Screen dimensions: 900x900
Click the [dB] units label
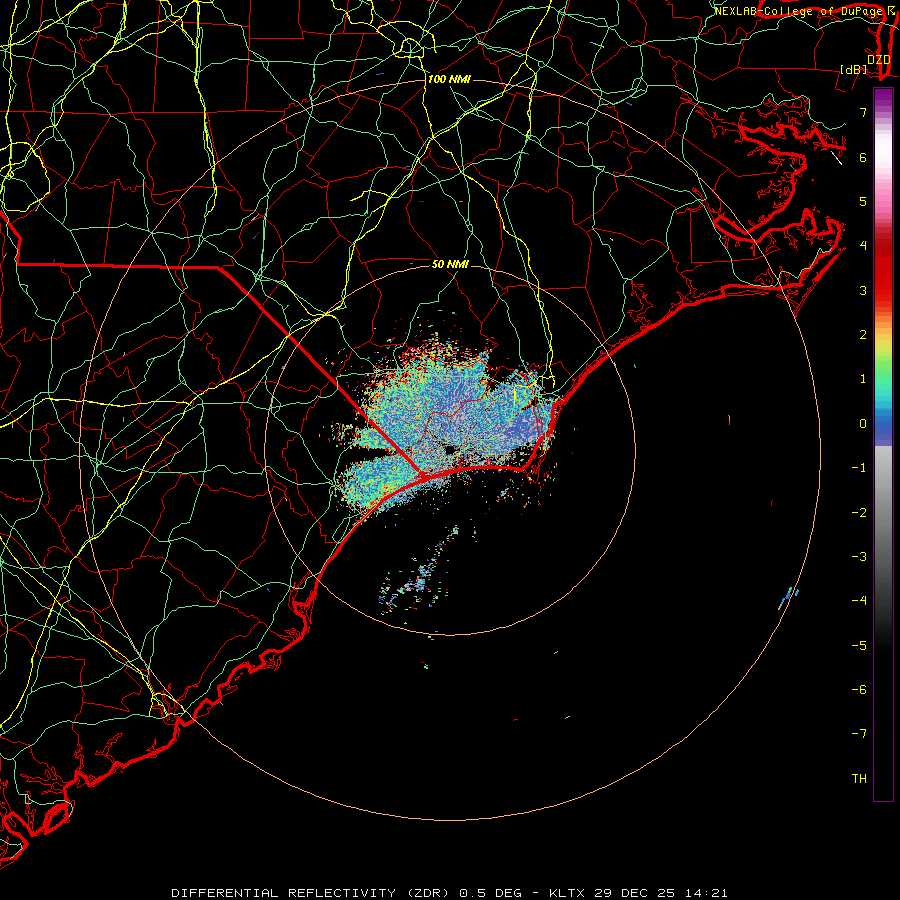pos(854,69)
